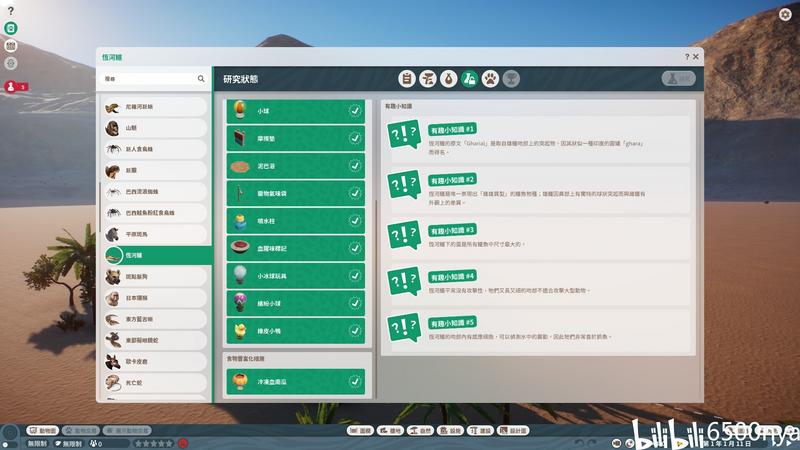Click the help question mark in Zoopedia title bar
The height and width of the screenshot is (450, 800).
coord(687,57)
